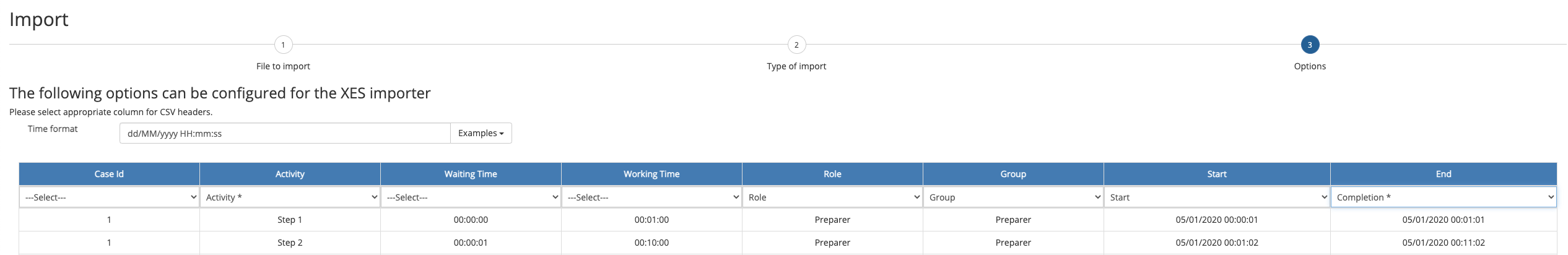1568x255 pixels.
Task: Click step 3 Options circle
Action: coord(1309,45)
